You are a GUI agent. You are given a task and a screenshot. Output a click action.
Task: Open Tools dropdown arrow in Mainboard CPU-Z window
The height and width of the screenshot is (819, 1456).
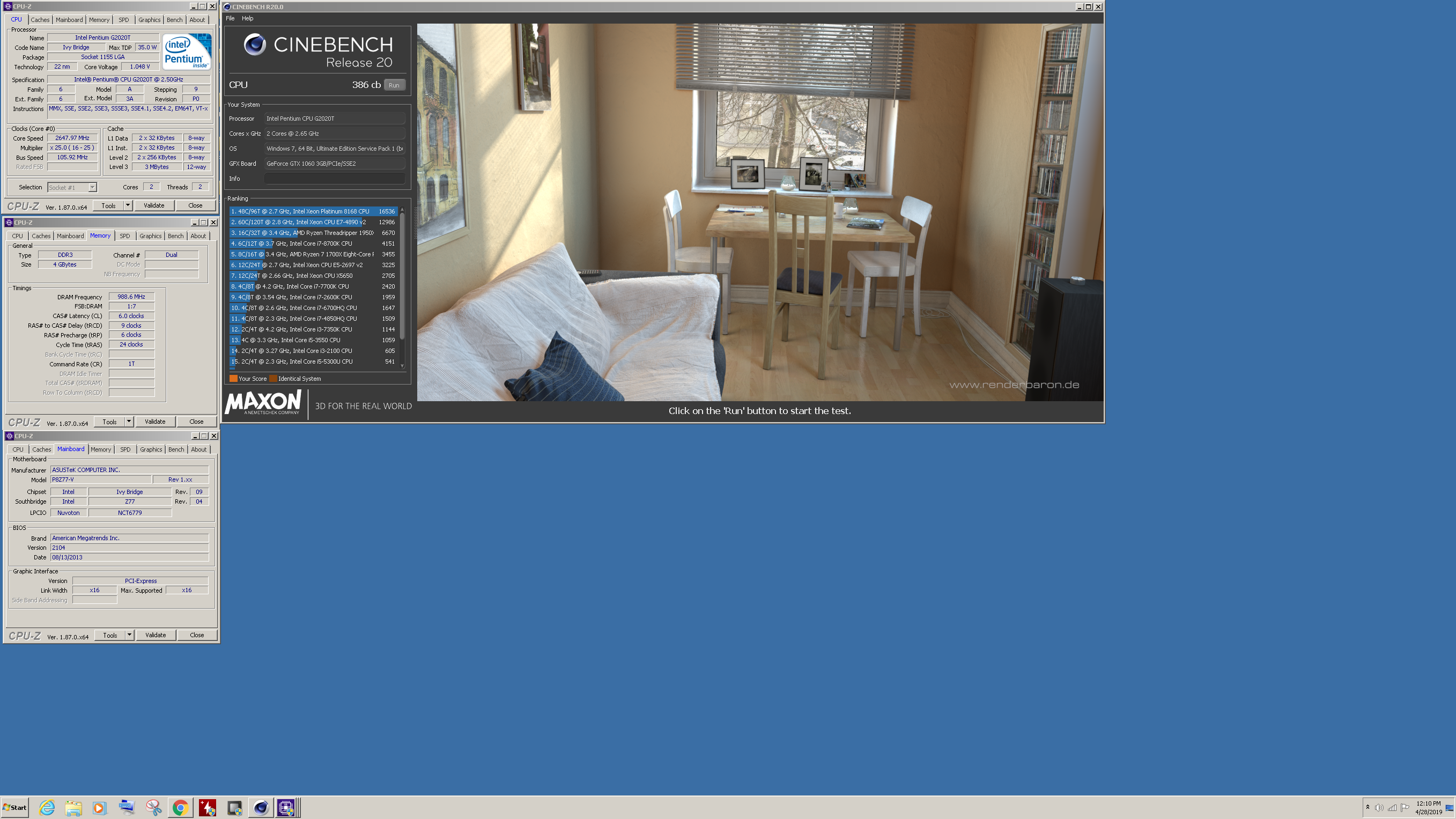pos(129,634)
